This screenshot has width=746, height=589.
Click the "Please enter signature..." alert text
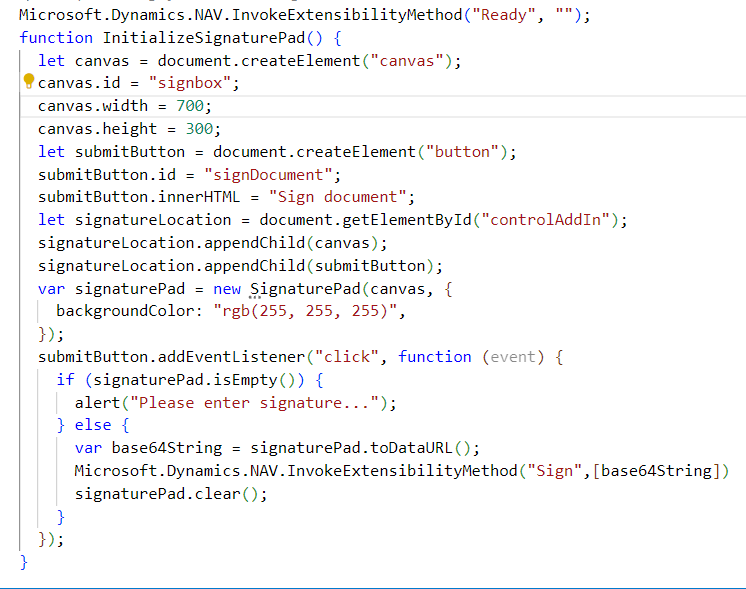[x=255, y=403]
